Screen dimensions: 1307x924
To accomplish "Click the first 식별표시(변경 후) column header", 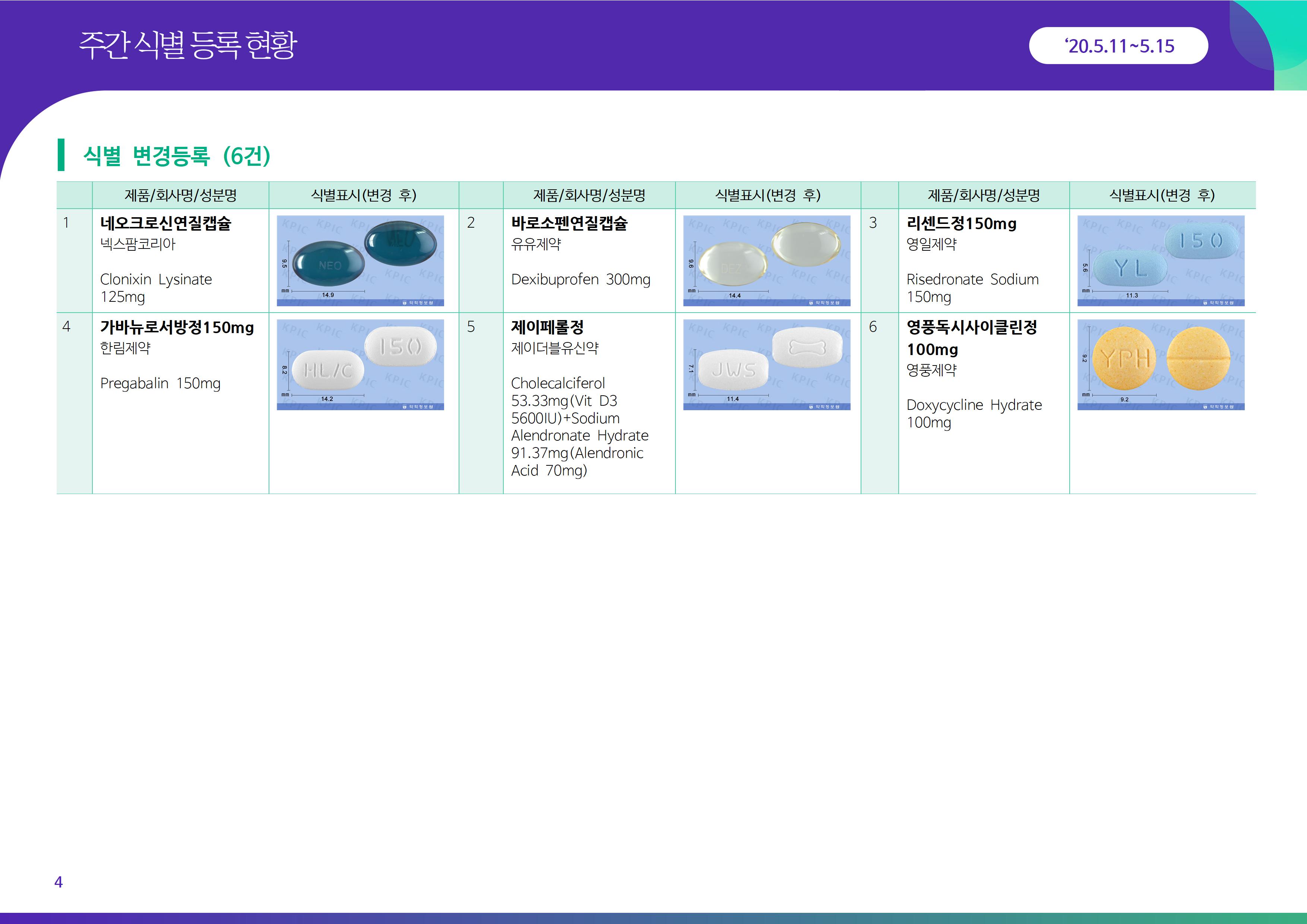I will point(363,195).
